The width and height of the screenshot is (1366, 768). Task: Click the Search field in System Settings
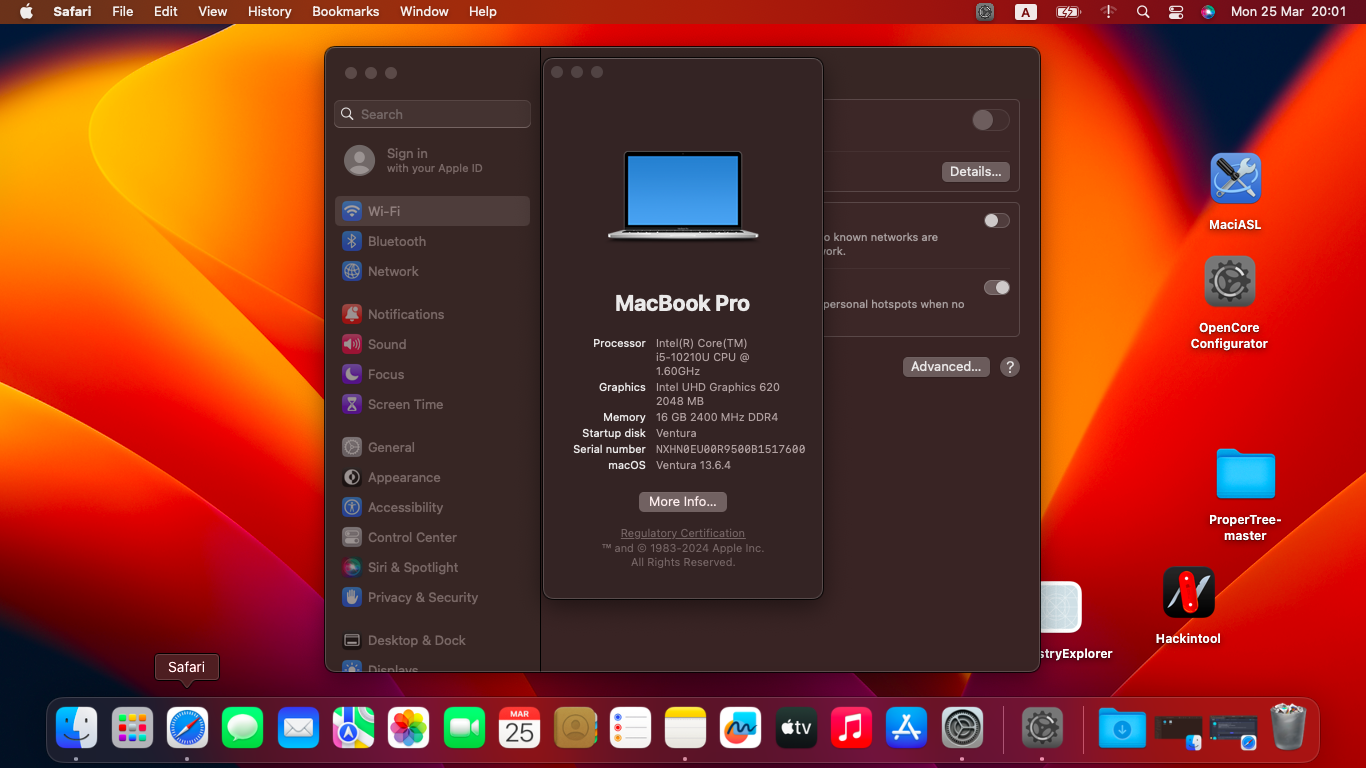432,114
